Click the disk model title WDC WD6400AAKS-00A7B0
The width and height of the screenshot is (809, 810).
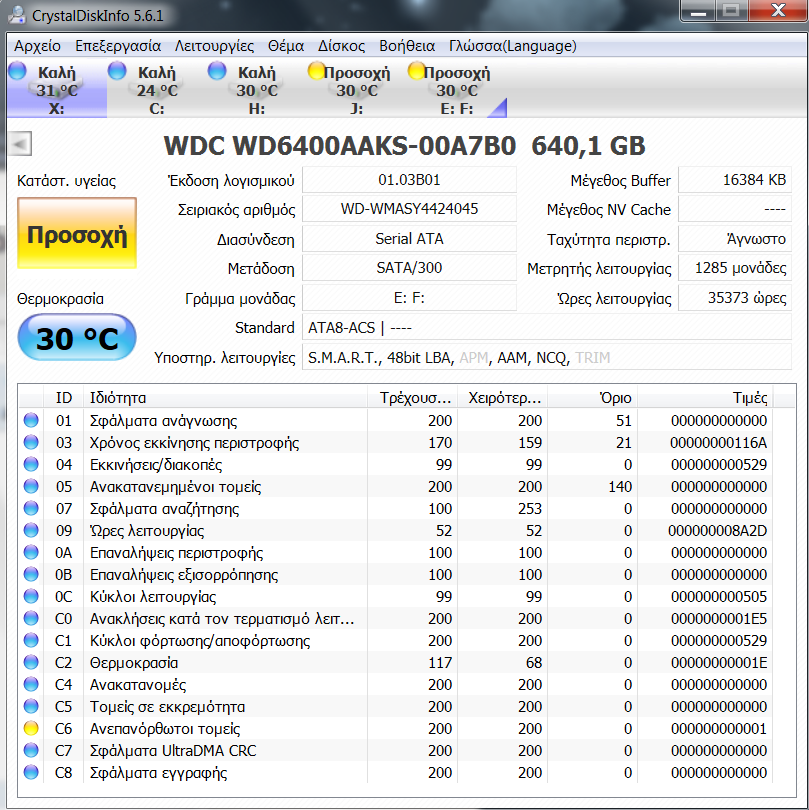pyautogui.click(x=340, y=146)
